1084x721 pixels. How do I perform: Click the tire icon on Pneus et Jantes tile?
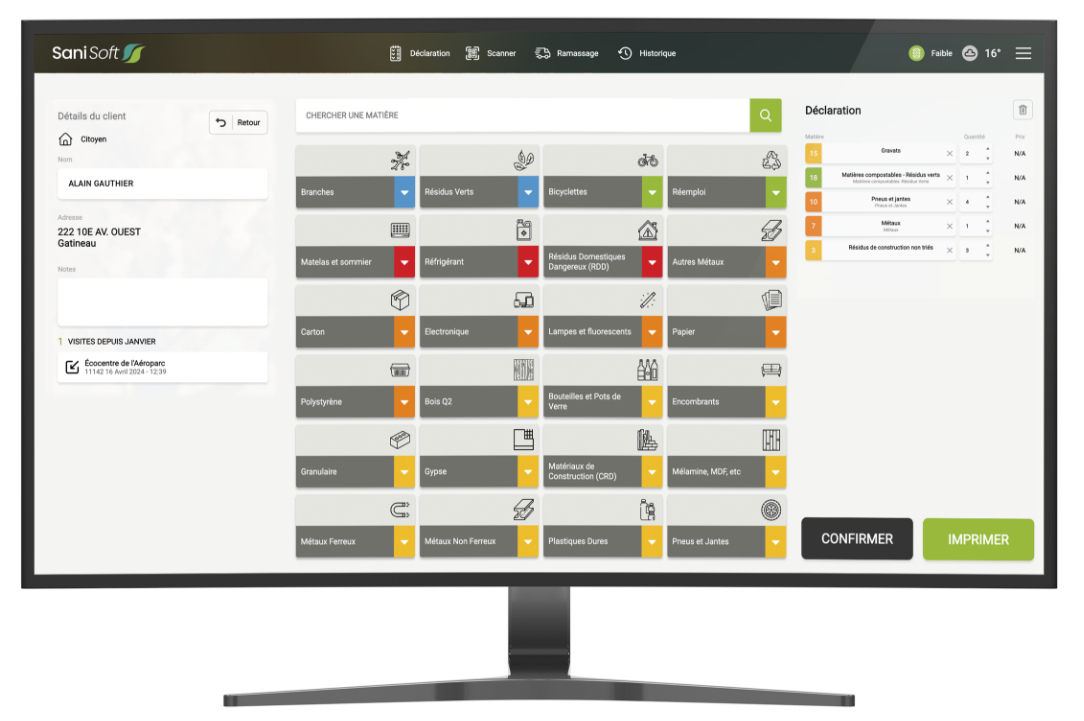point(772,510)
